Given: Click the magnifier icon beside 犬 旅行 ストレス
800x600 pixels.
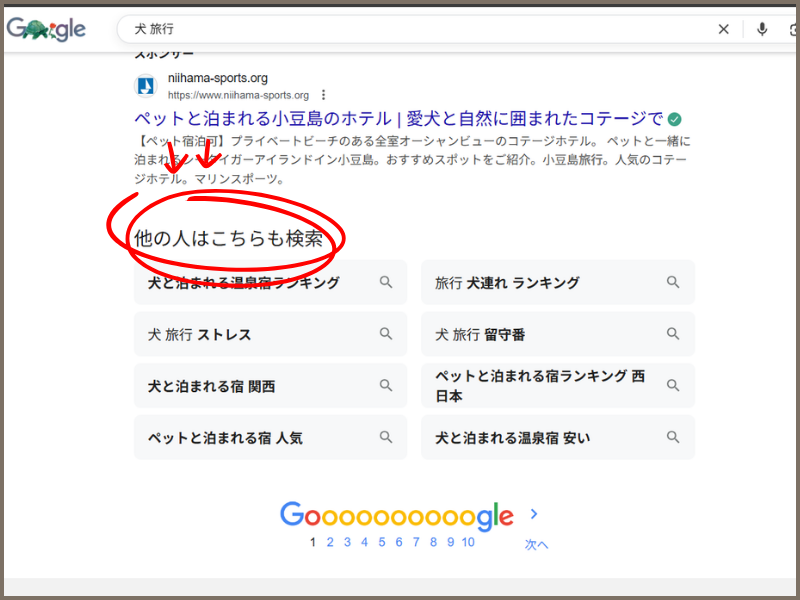Looking at the screenshot, I should (386, 334).
